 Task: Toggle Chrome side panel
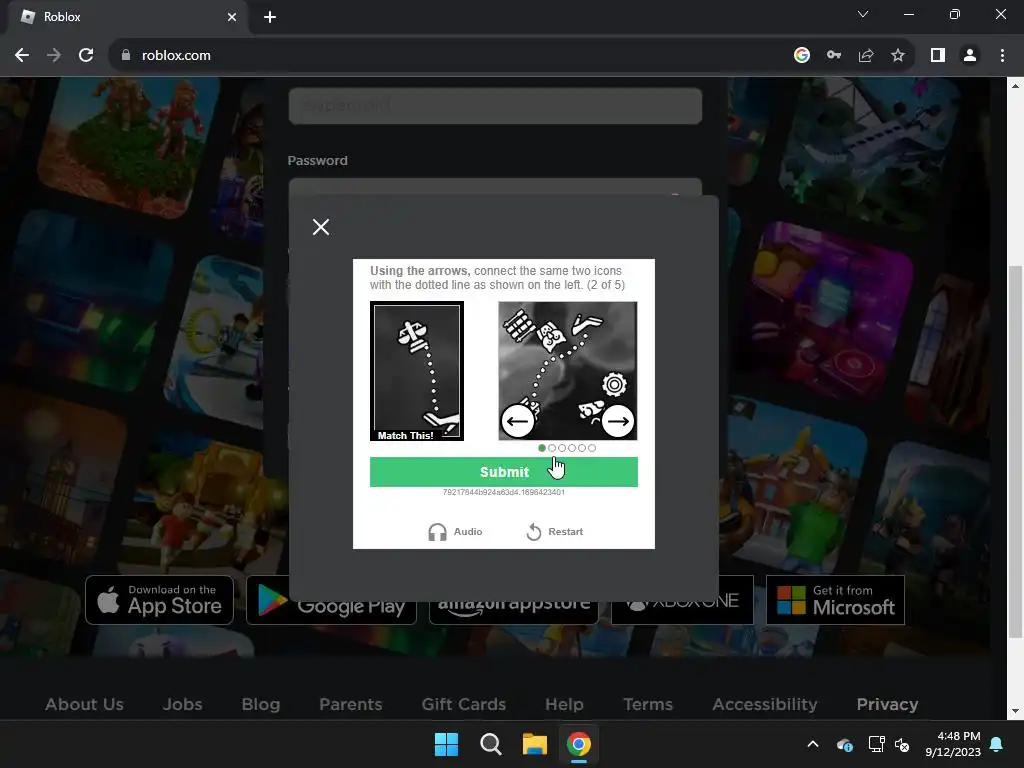[938, 56]
